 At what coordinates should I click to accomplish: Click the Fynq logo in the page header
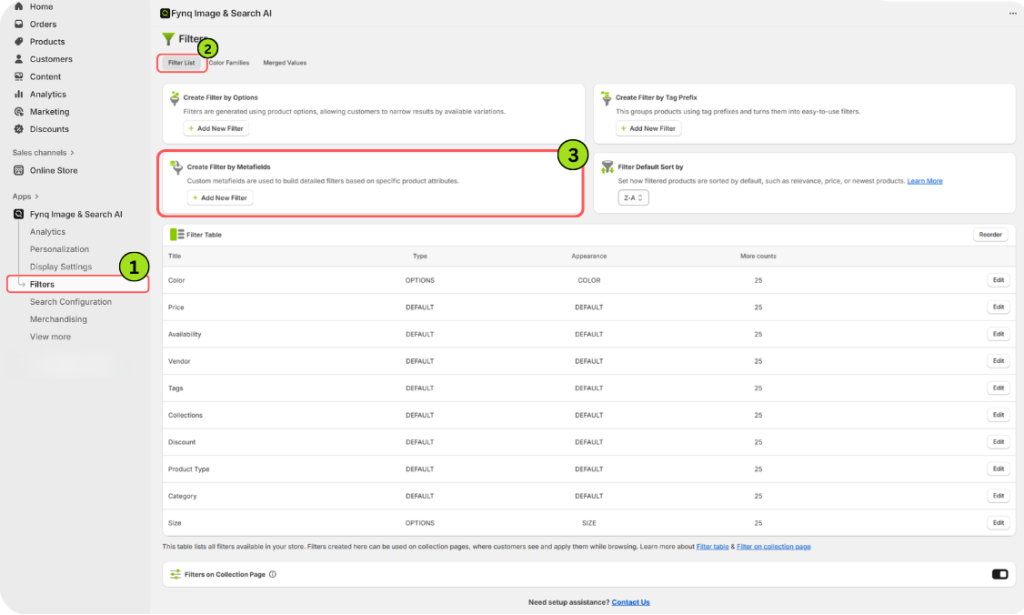pos(165,13)
